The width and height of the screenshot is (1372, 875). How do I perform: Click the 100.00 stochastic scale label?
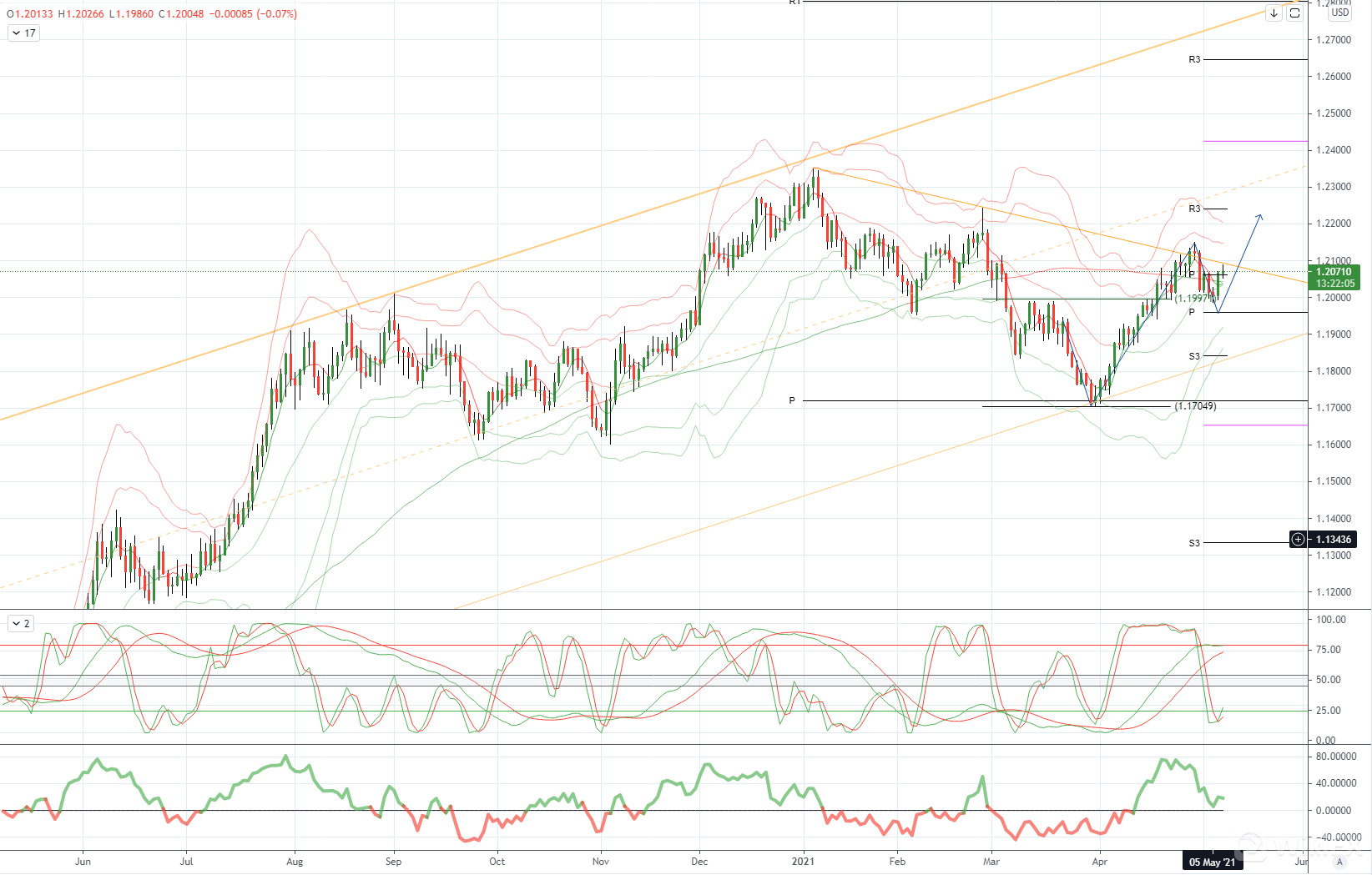[1331, 620]
